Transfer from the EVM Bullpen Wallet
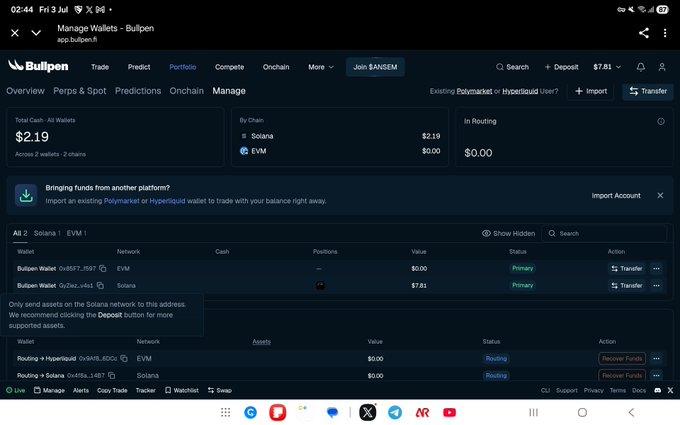The height and width of the screenshot is (425, 680). point(627,268)
